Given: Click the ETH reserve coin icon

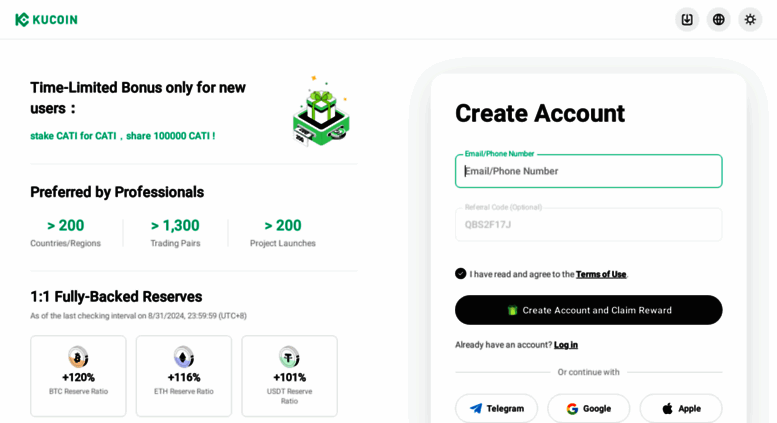Looking at the screenshot, I should pos(184,357).
